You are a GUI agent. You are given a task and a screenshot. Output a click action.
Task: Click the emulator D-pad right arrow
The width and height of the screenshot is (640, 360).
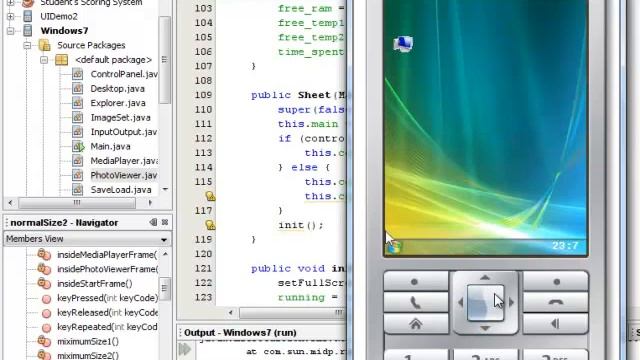[511, 302]
